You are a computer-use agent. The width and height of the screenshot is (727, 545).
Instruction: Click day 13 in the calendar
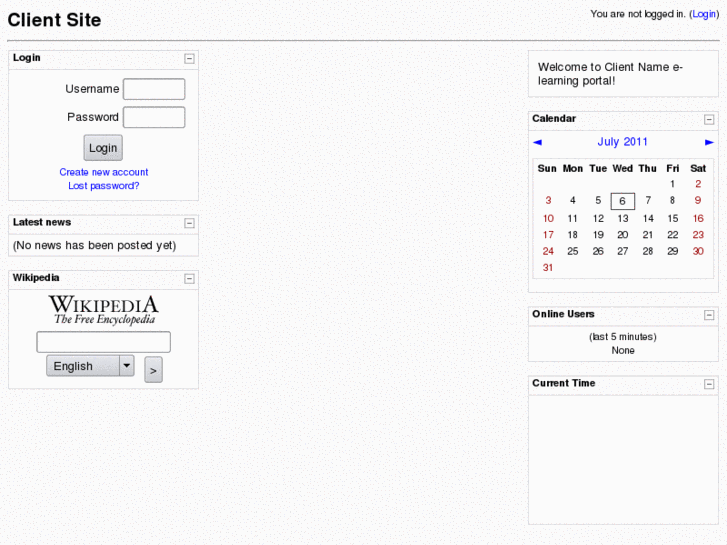click(623, 218)
